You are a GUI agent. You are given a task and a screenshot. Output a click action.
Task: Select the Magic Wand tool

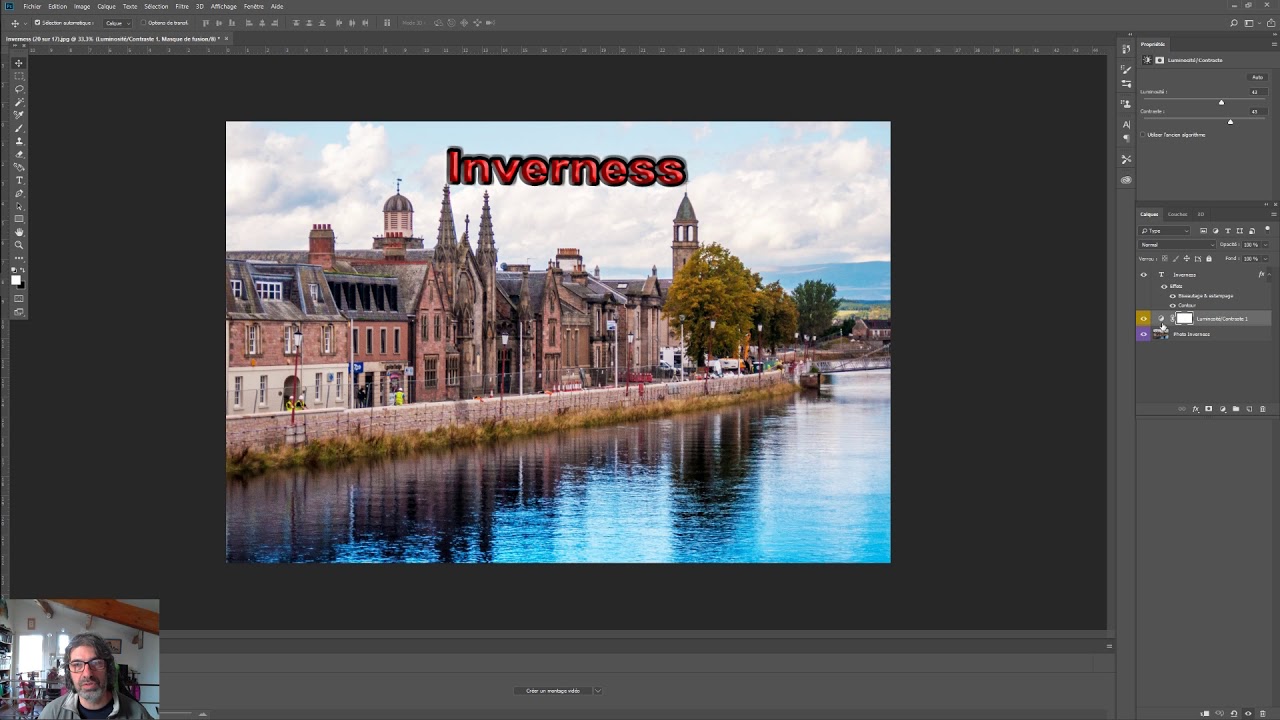point(19,102)
